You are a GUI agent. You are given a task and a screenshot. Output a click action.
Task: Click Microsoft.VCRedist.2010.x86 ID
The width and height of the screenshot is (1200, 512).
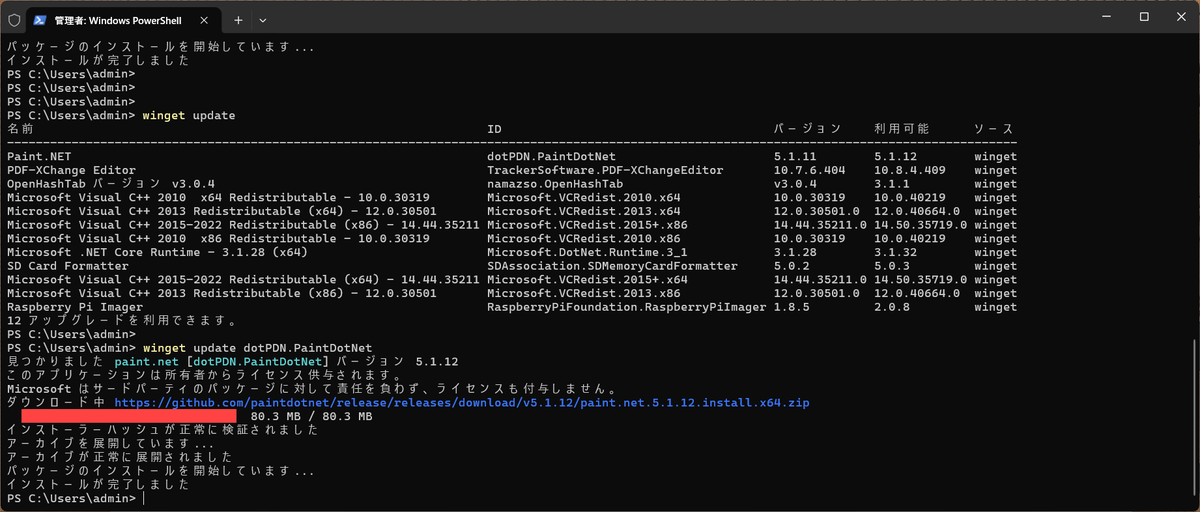[x=584, y=238]
